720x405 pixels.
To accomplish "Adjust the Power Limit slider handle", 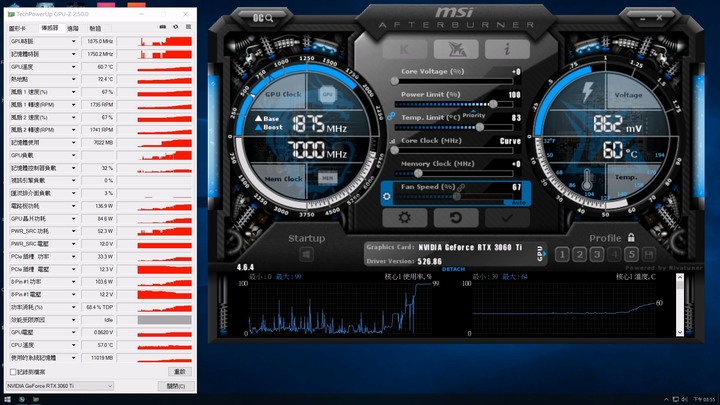I will (x=493, y=104).
